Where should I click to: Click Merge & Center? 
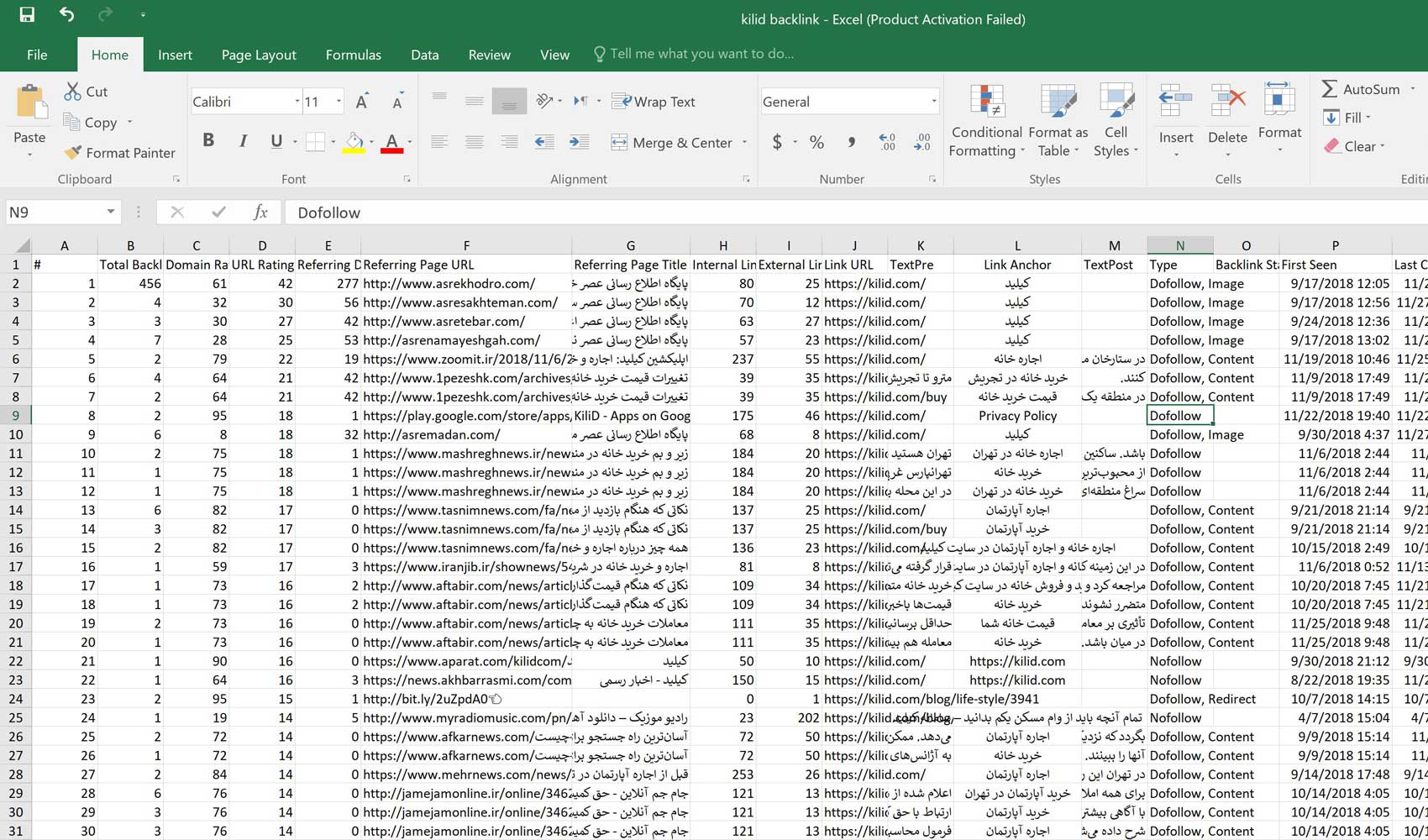[x=672, y=143]
